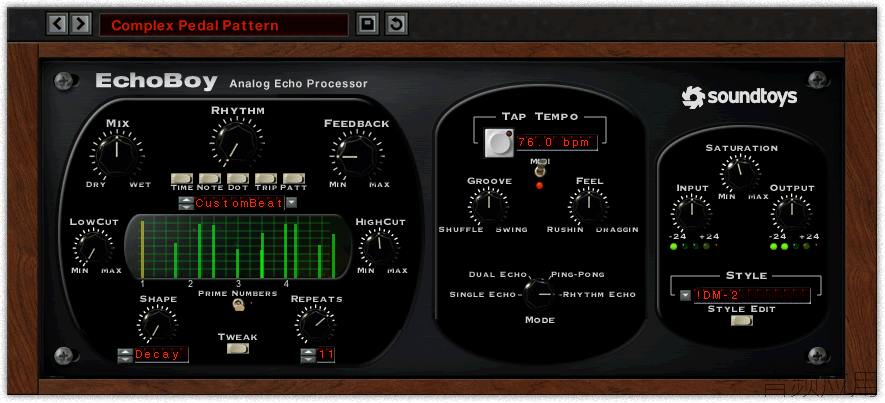Click the Decay shape display

coord(161,355)
